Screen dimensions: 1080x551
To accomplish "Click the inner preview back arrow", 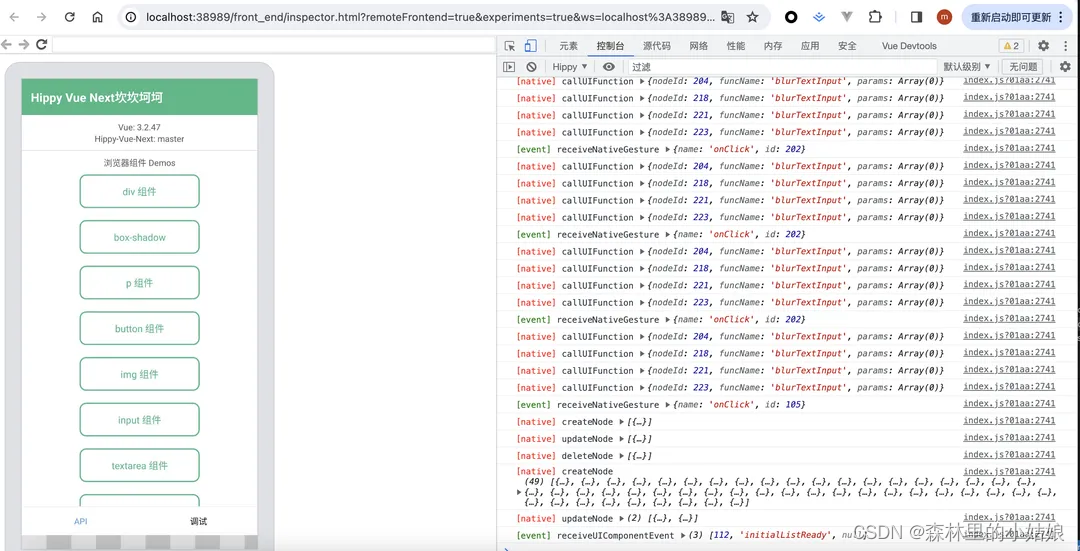I will [x=6, y=45].
